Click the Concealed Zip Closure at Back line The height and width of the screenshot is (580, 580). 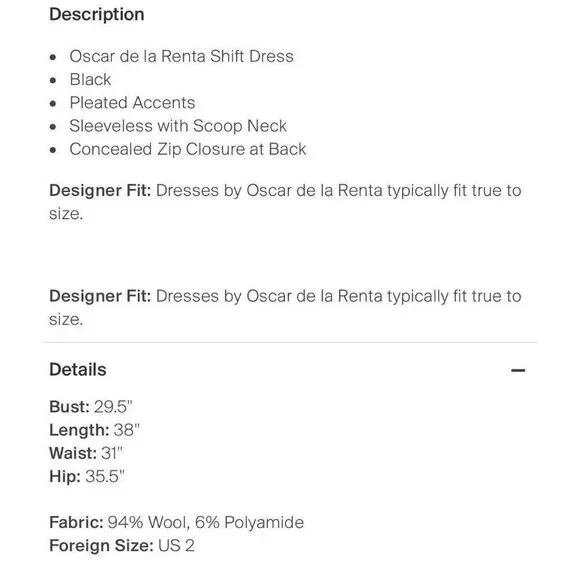point(188,149)
